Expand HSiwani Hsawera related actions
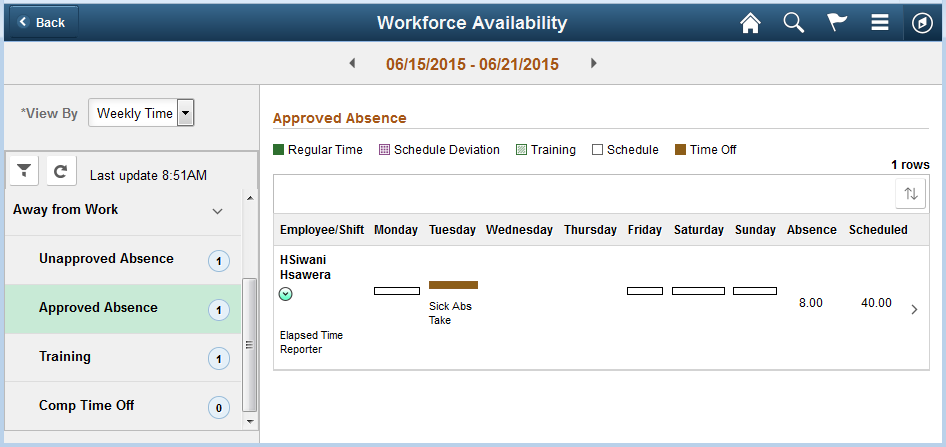Screen dimensions: 946x447 (286, 294)
